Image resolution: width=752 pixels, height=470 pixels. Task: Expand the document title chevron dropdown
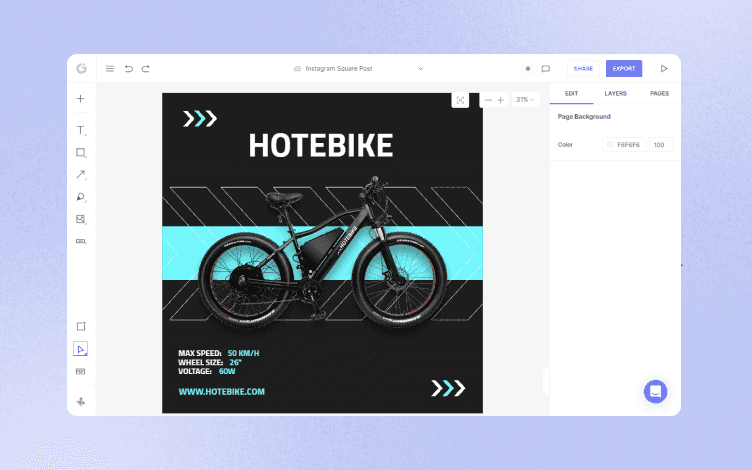tap(420, 69)
